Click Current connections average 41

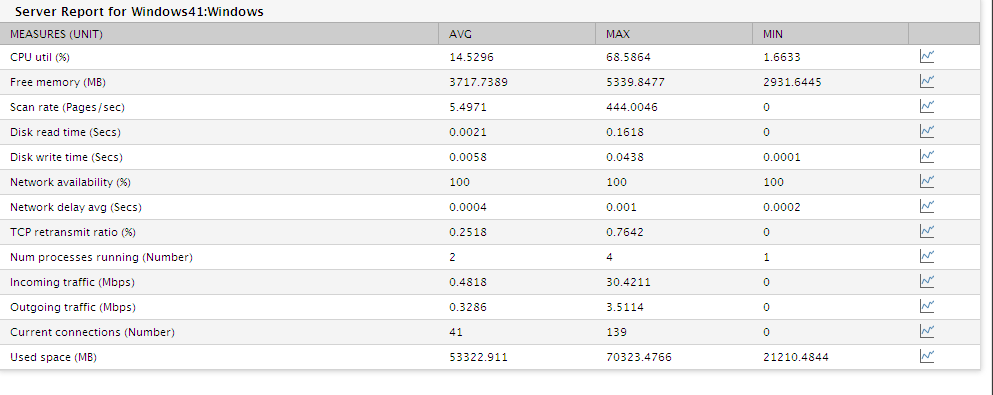point(456,332)
